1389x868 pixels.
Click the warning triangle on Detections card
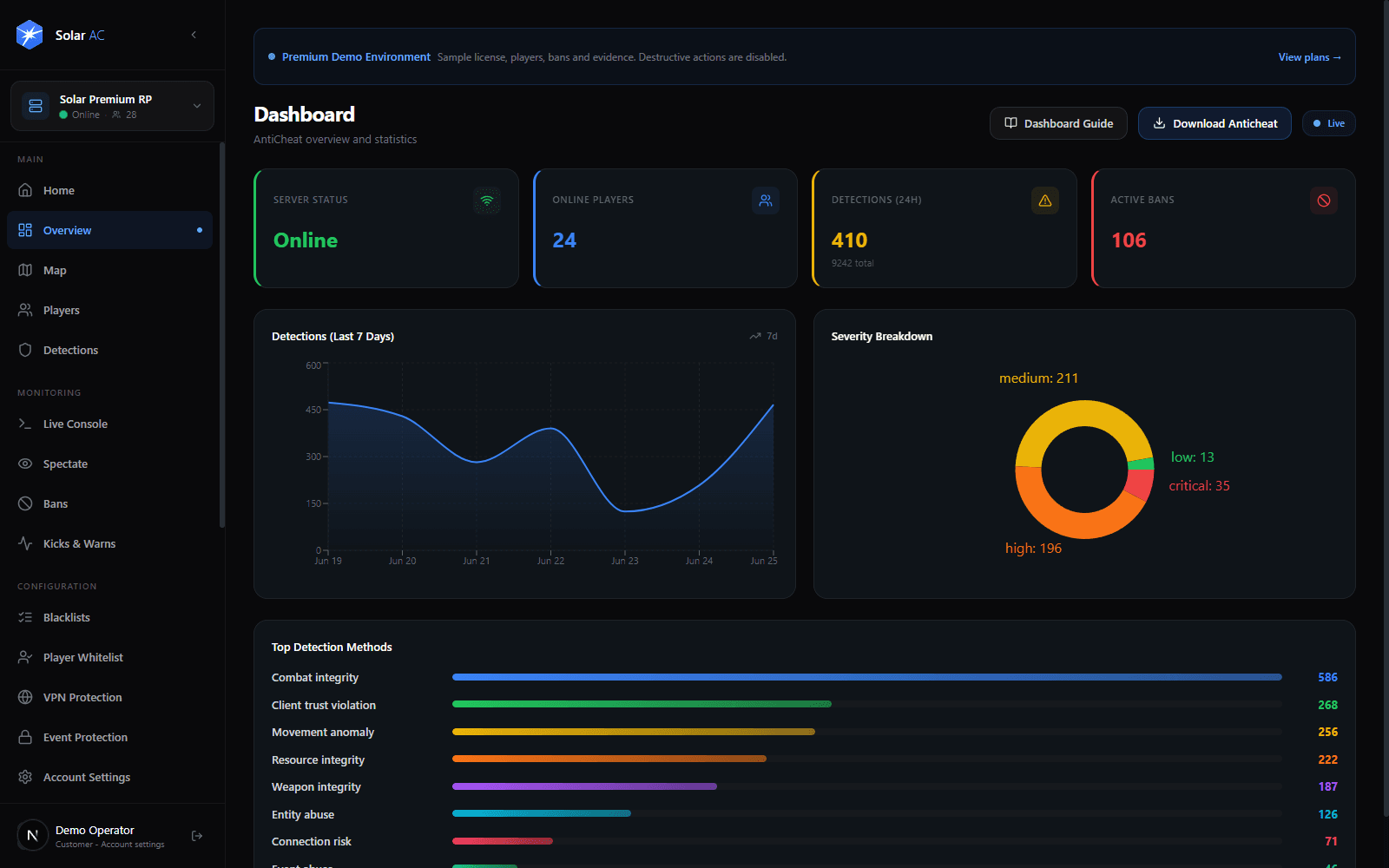coord(1045,201)
